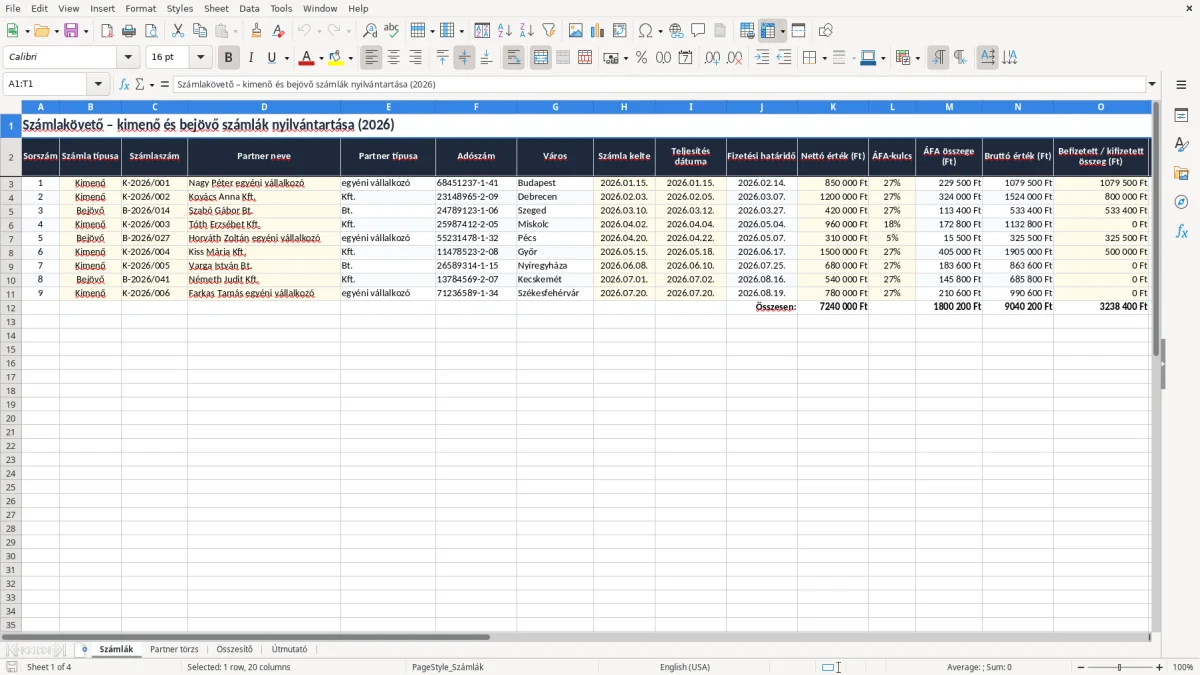Click the 100% zoom level
1200x675 pixels.
[1182, 667]
